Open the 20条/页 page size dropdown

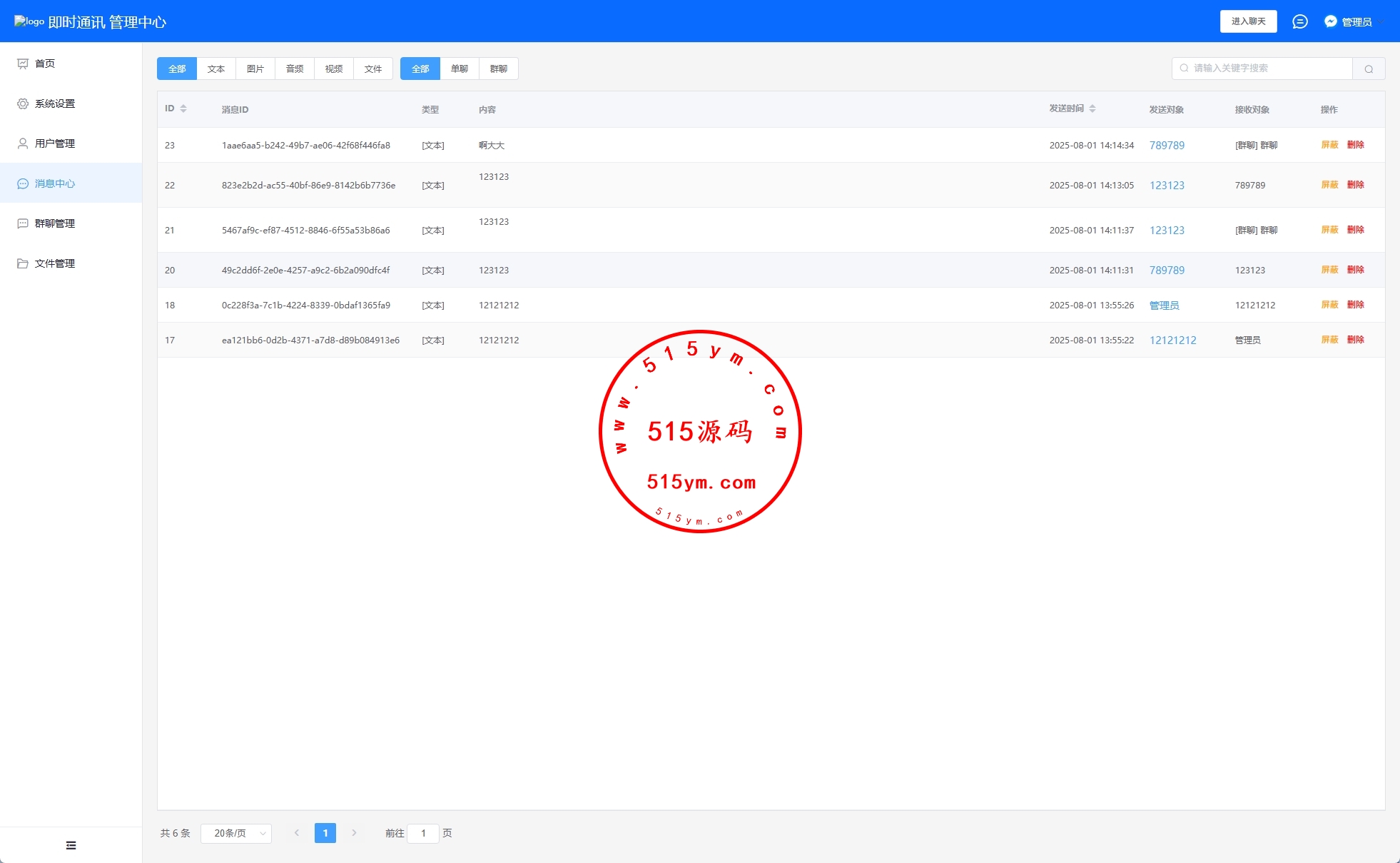pos(236,833)
